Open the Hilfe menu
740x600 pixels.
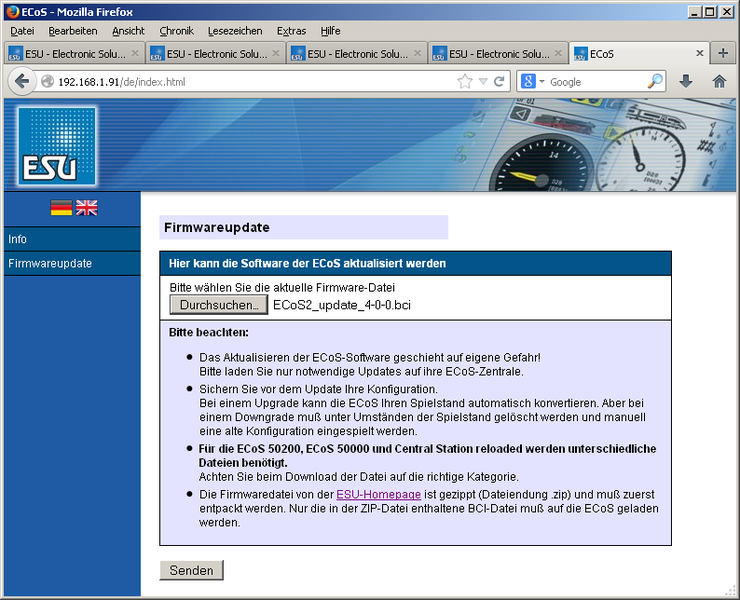tap(330, 31)
